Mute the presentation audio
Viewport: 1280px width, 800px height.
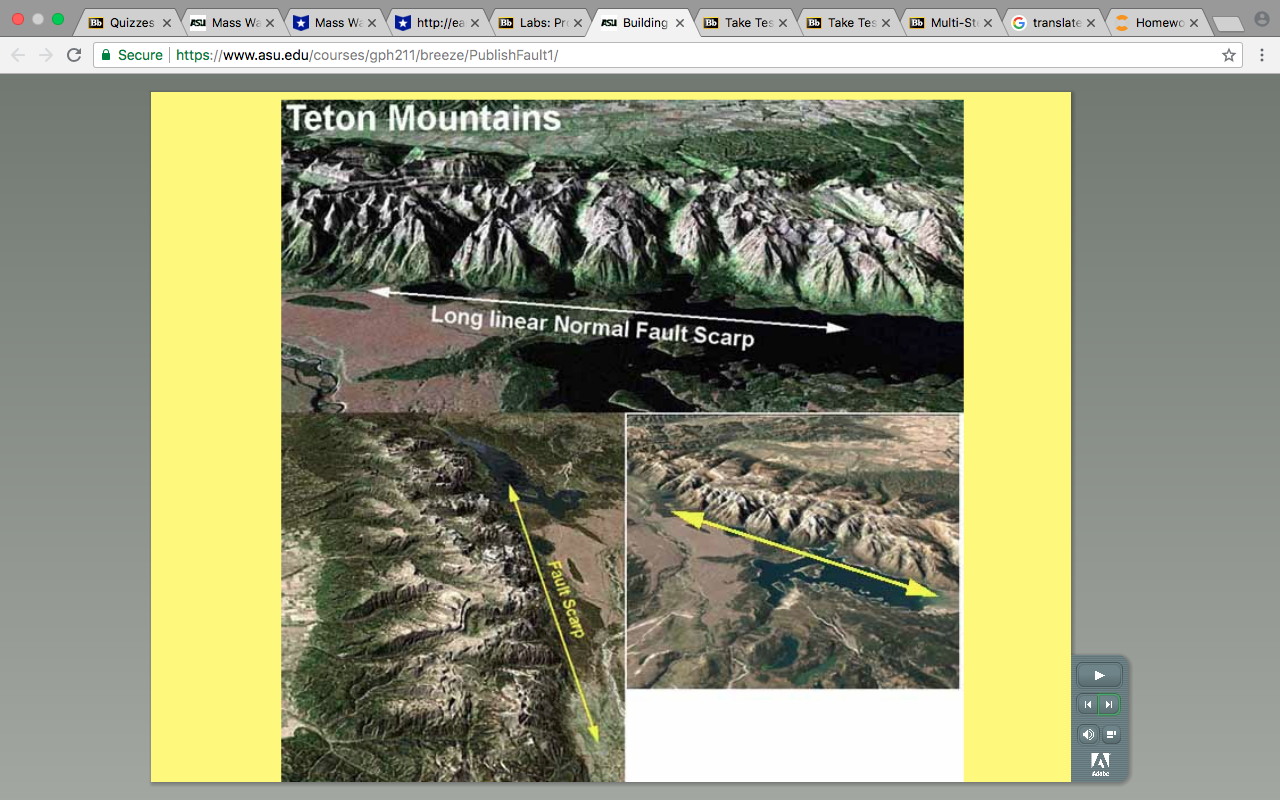tap(1087, 735)
